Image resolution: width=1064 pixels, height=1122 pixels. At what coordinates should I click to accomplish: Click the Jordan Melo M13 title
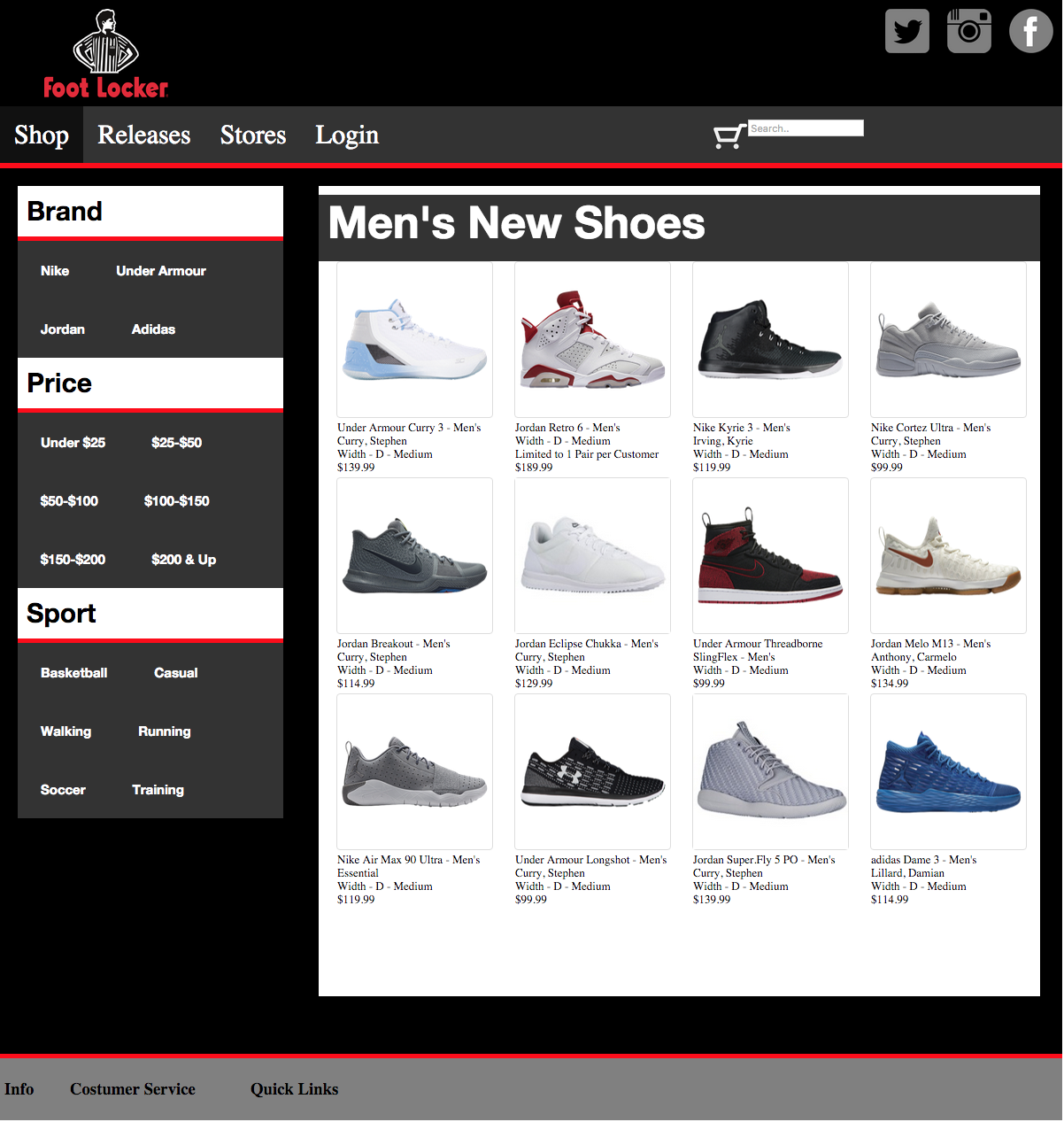click(x=930, y=644)
